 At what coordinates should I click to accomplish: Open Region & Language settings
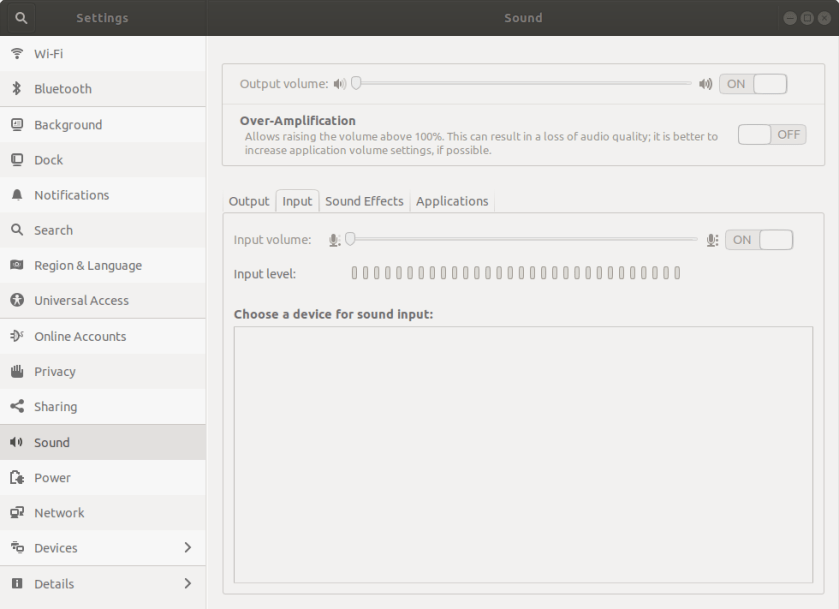[88, 266]
